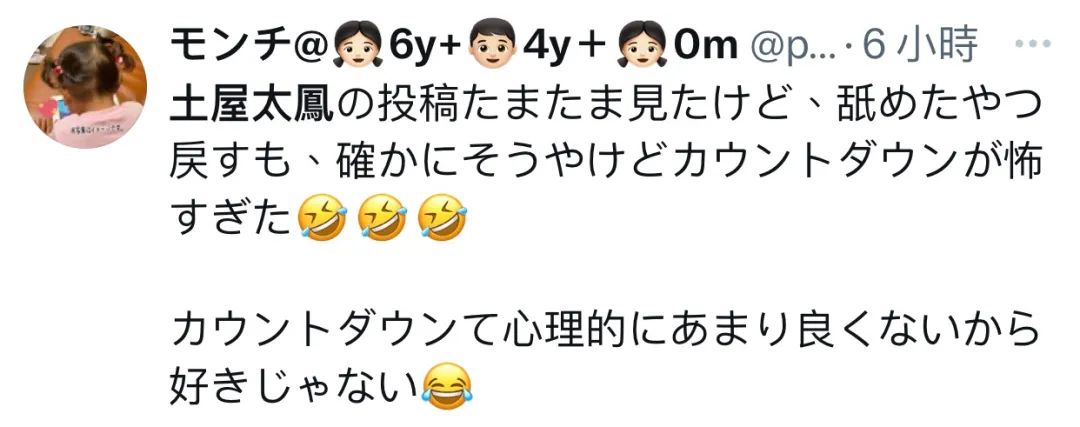Open the profile avatar with pigtailed child
The image size is (1080, 427).
[85, 87]
